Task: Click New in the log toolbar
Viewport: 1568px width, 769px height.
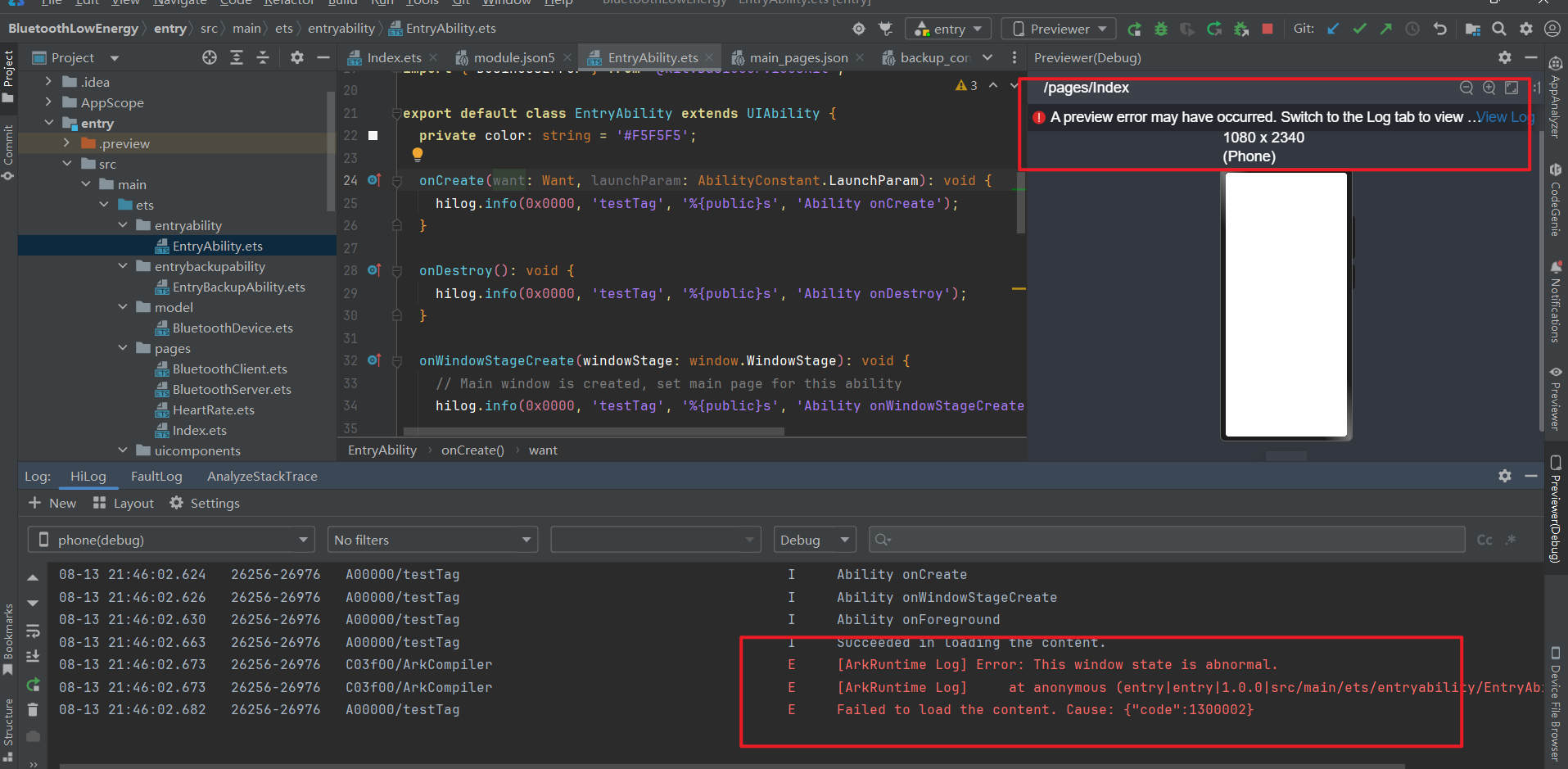Action: coord(52,503)
